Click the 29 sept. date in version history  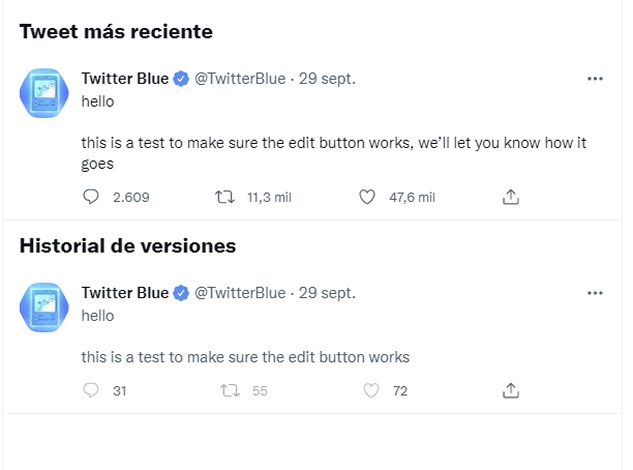coord(327,293)
